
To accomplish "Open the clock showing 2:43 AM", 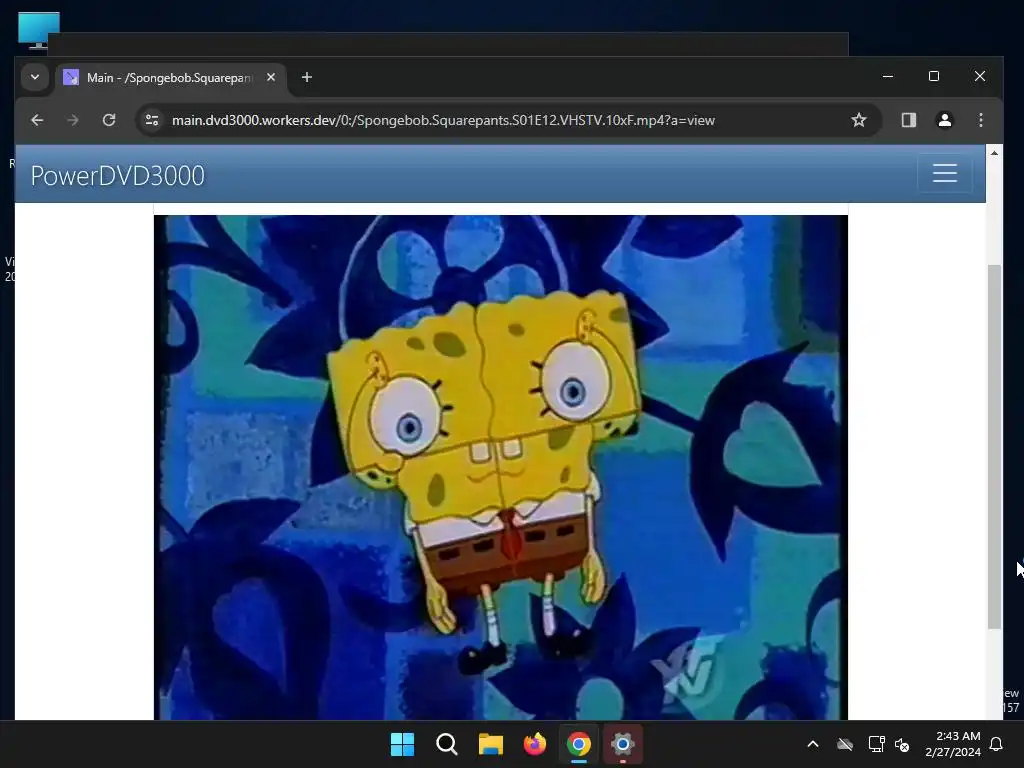I will click(x=953, y=744).
